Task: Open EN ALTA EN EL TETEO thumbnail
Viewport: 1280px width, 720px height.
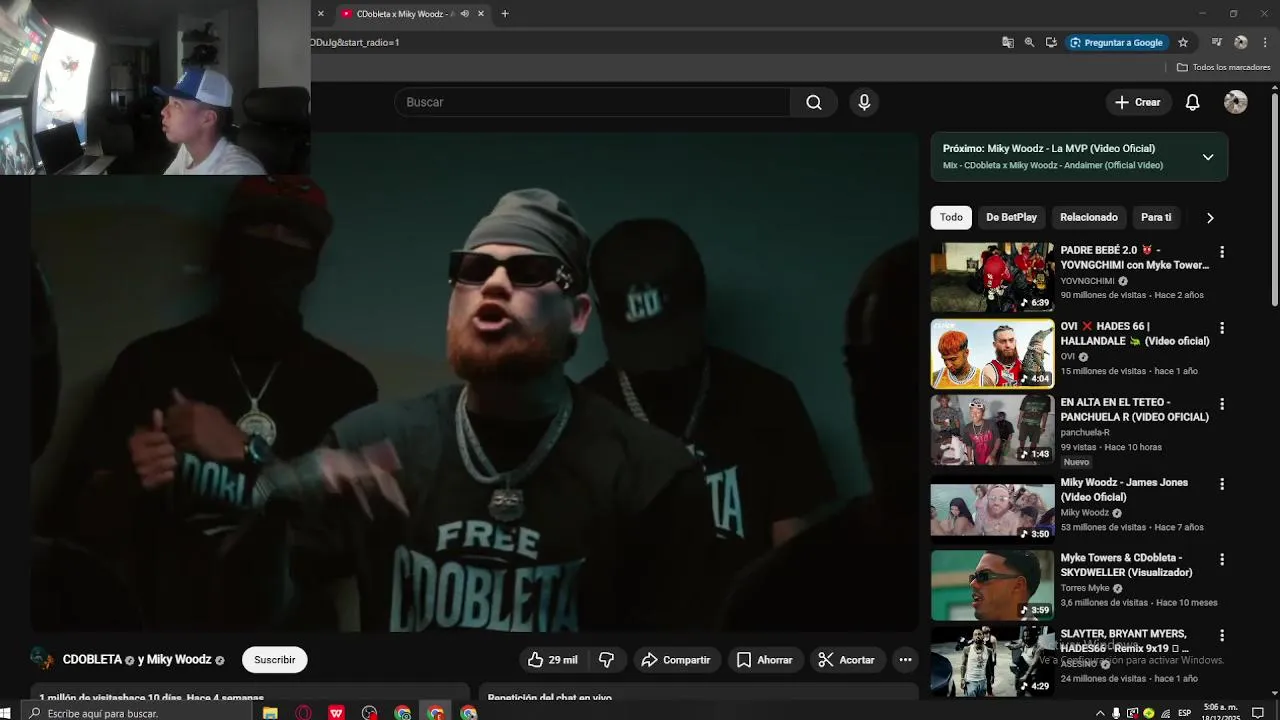Action: coord(992,429)
